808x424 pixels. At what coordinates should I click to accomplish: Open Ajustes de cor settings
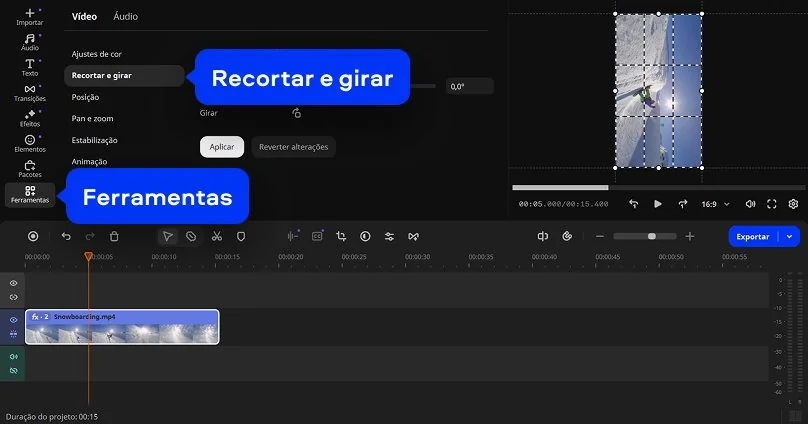tap(96, 54)
